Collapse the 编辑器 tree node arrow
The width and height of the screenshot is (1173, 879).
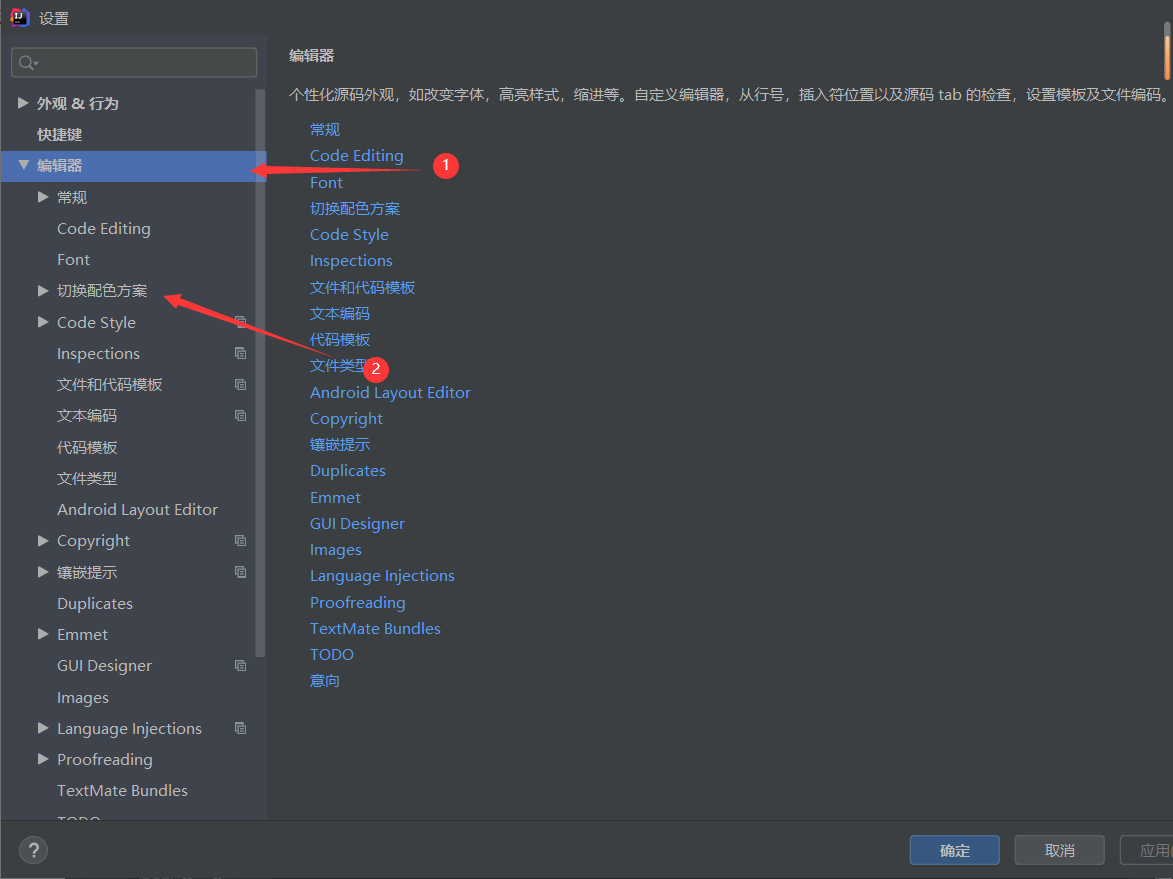click(x=23, y=165)
